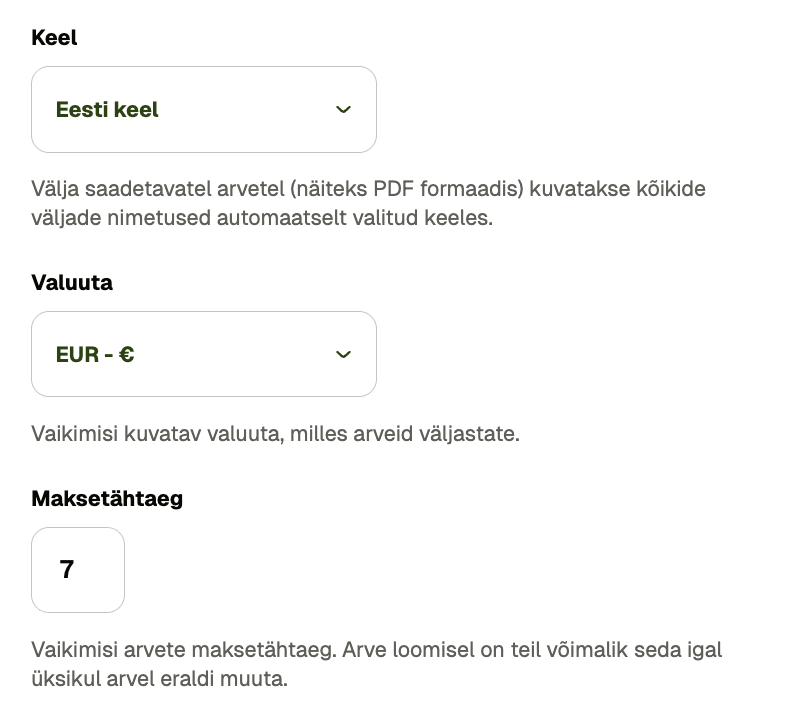Click 'üksikul arvel eraldi muuta' text line

click(159, 680)
